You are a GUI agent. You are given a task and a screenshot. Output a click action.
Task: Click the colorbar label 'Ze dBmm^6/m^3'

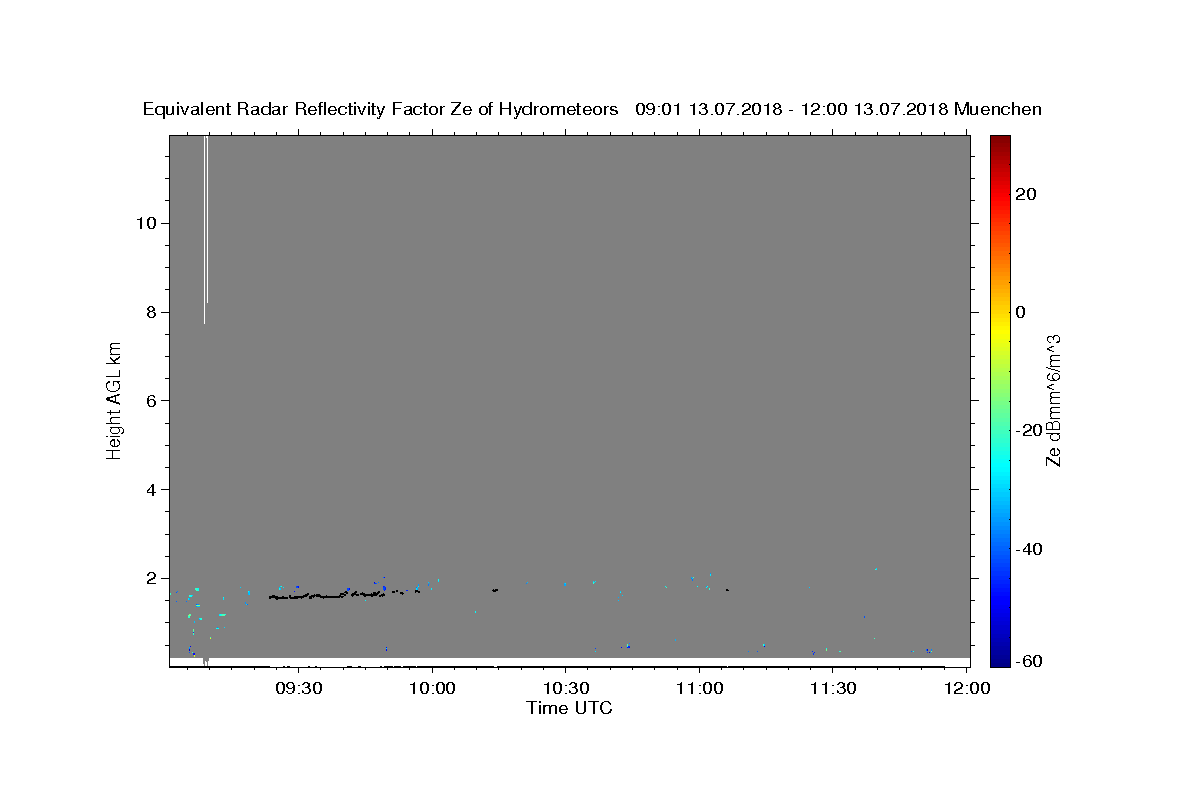point(1053,400)
